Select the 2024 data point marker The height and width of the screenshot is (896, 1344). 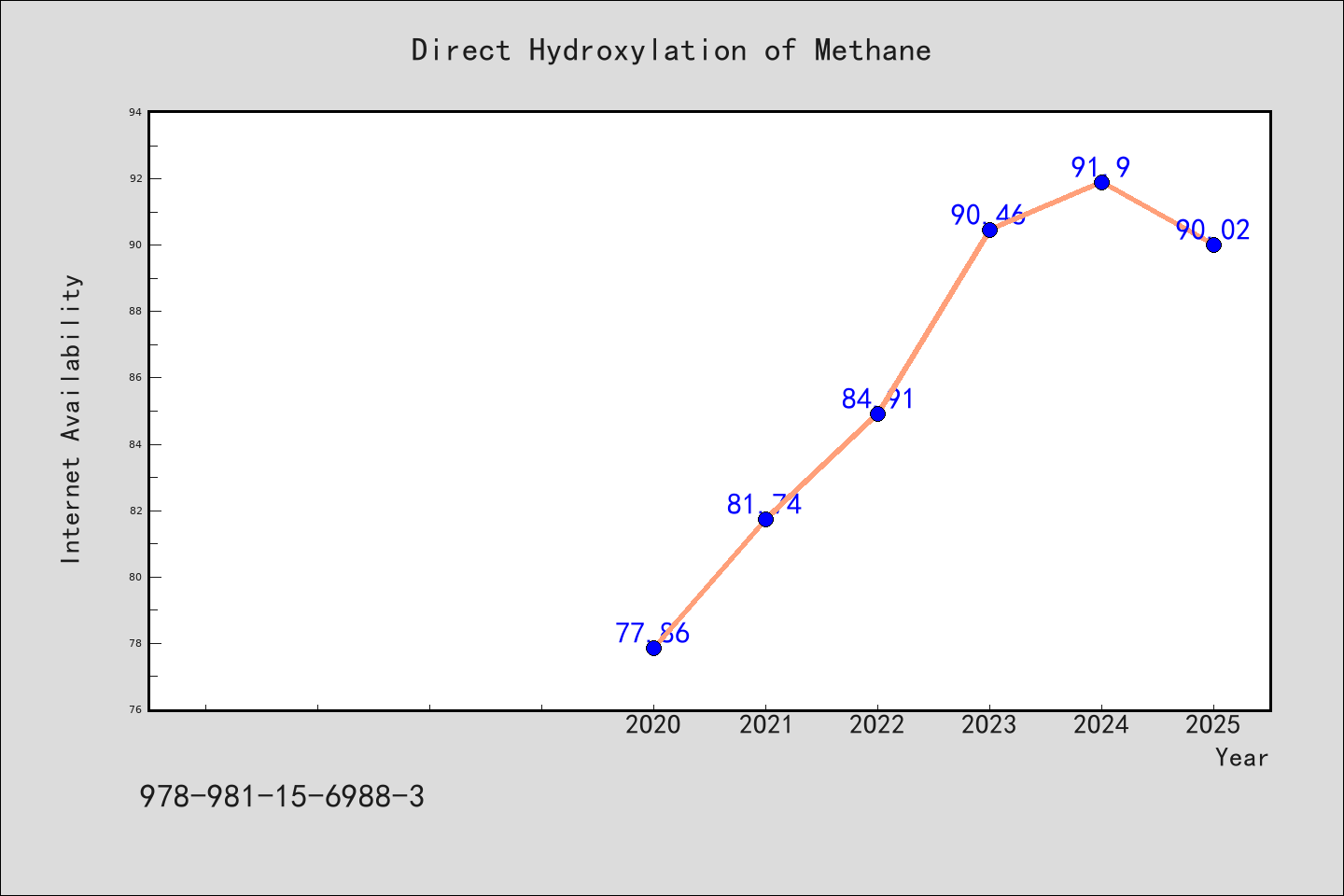1101,182
